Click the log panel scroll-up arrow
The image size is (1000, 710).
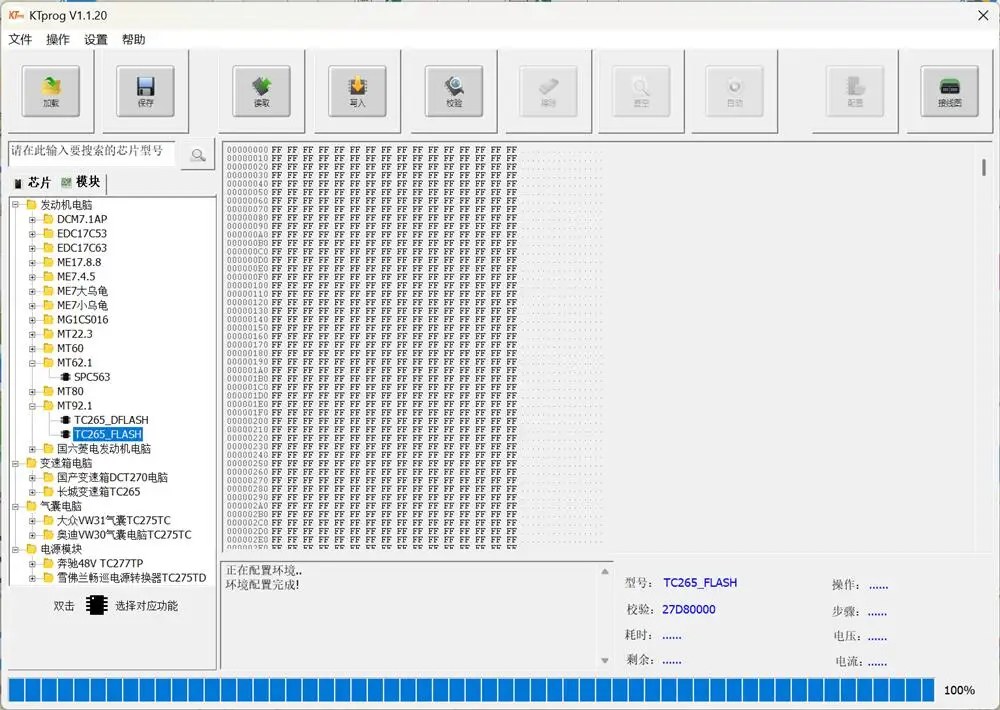605,572
